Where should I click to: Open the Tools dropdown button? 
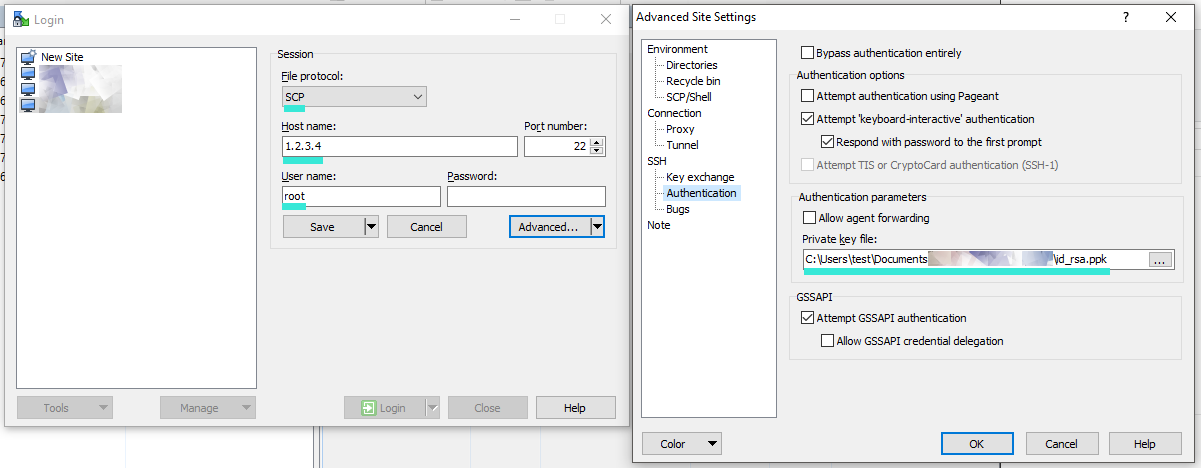[65, 408]
